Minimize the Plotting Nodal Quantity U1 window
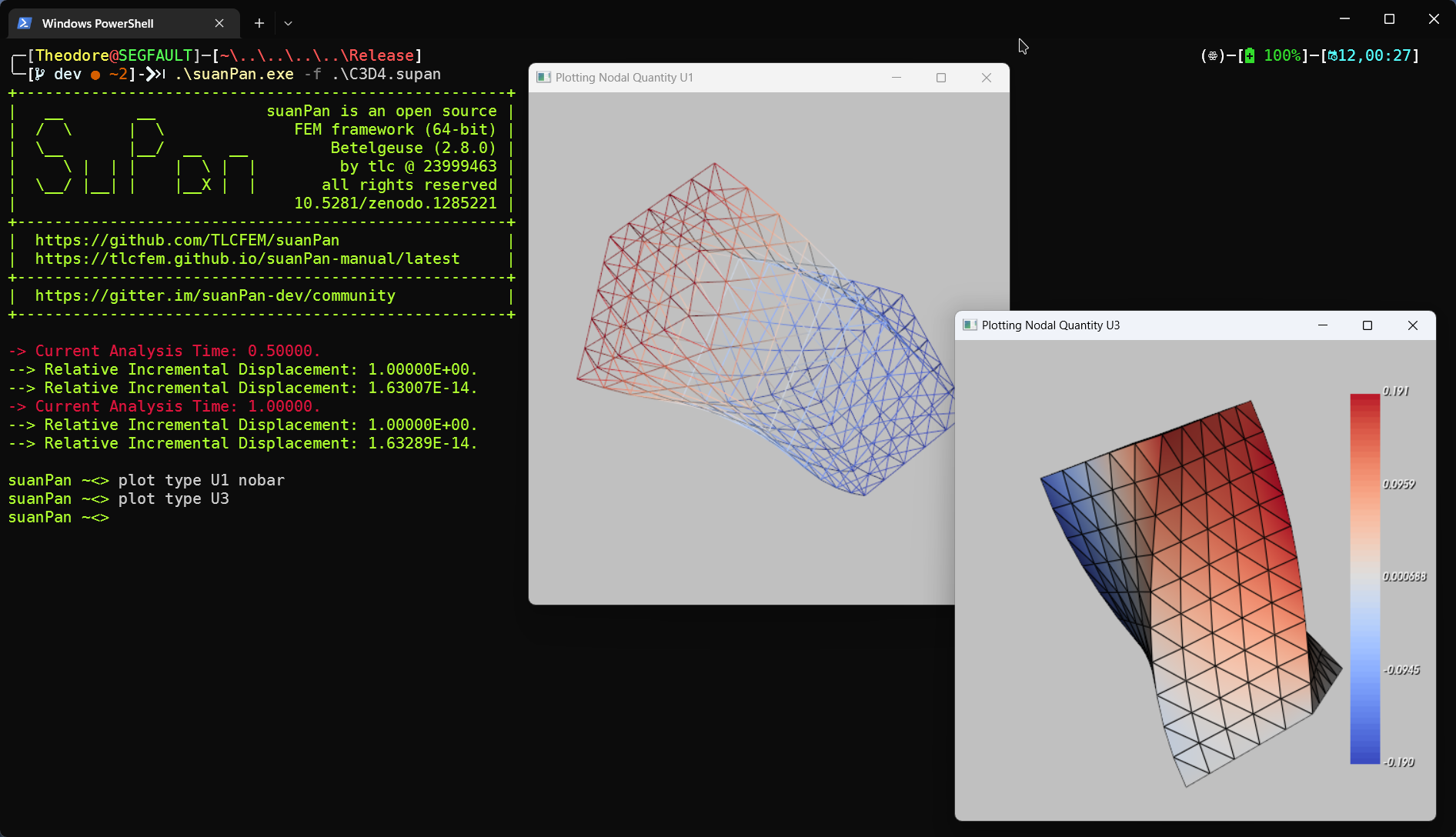 897,78
